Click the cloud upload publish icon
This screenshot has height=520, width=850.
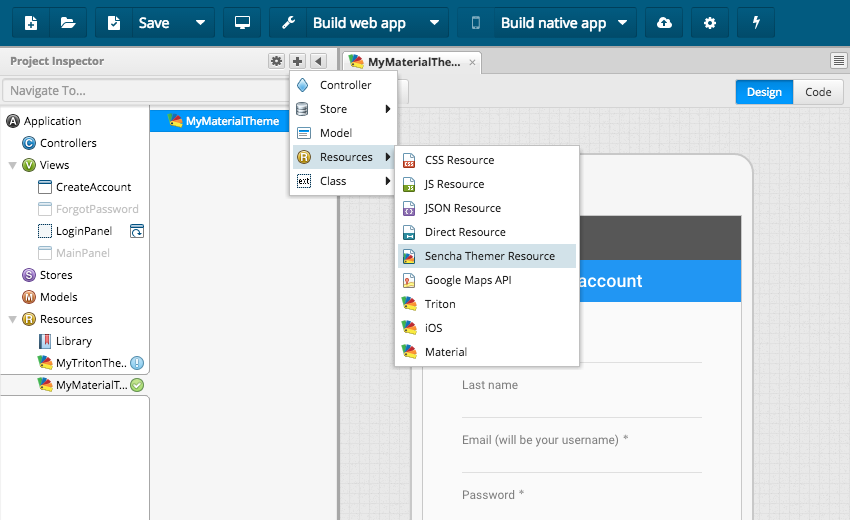pyautogui.click(x=665, y=23)
